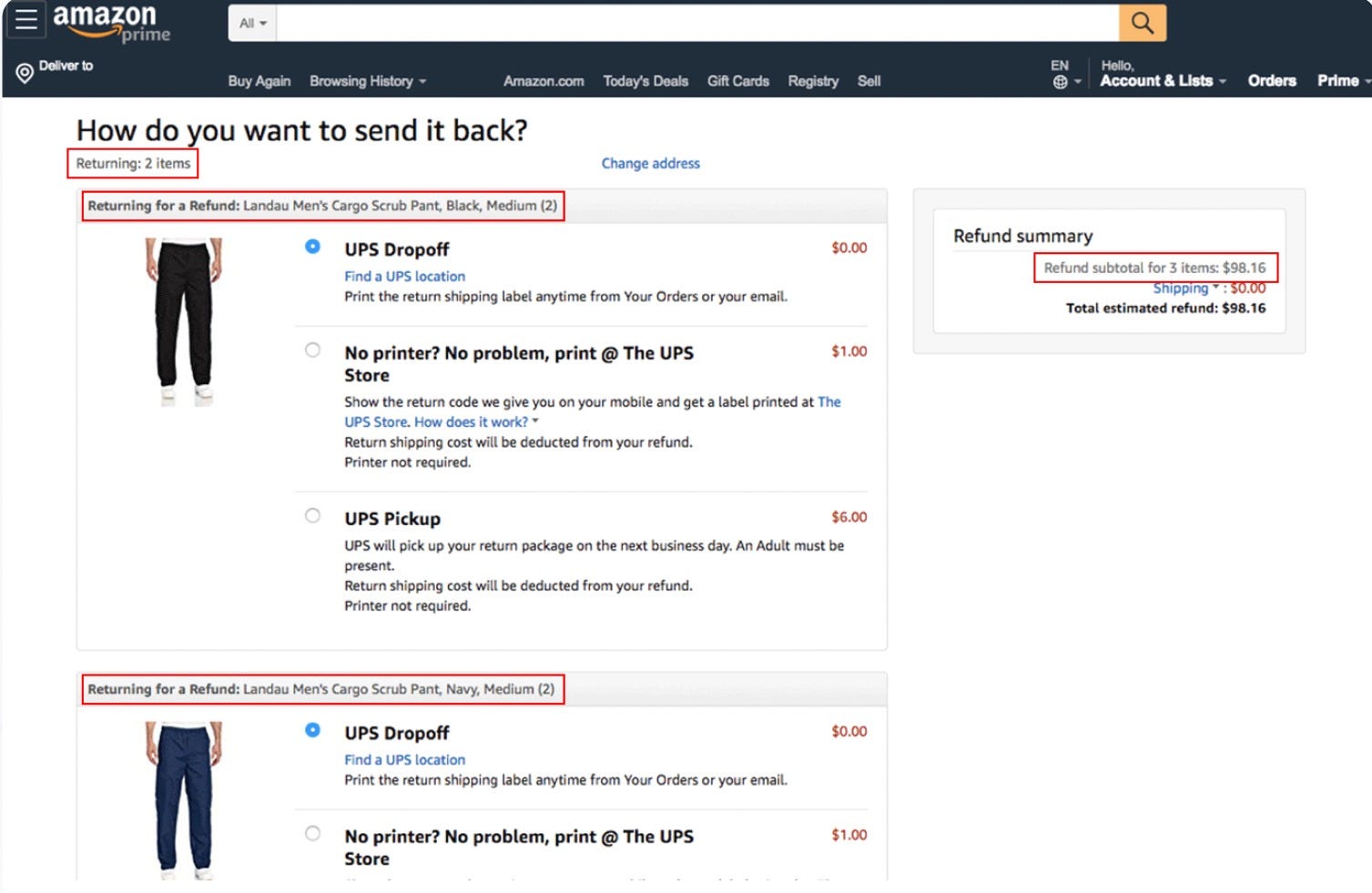Screen dimensions: 1372x893
Task: Click the Total estimated refund: $98.16 text
Action: coord(1165,308)
